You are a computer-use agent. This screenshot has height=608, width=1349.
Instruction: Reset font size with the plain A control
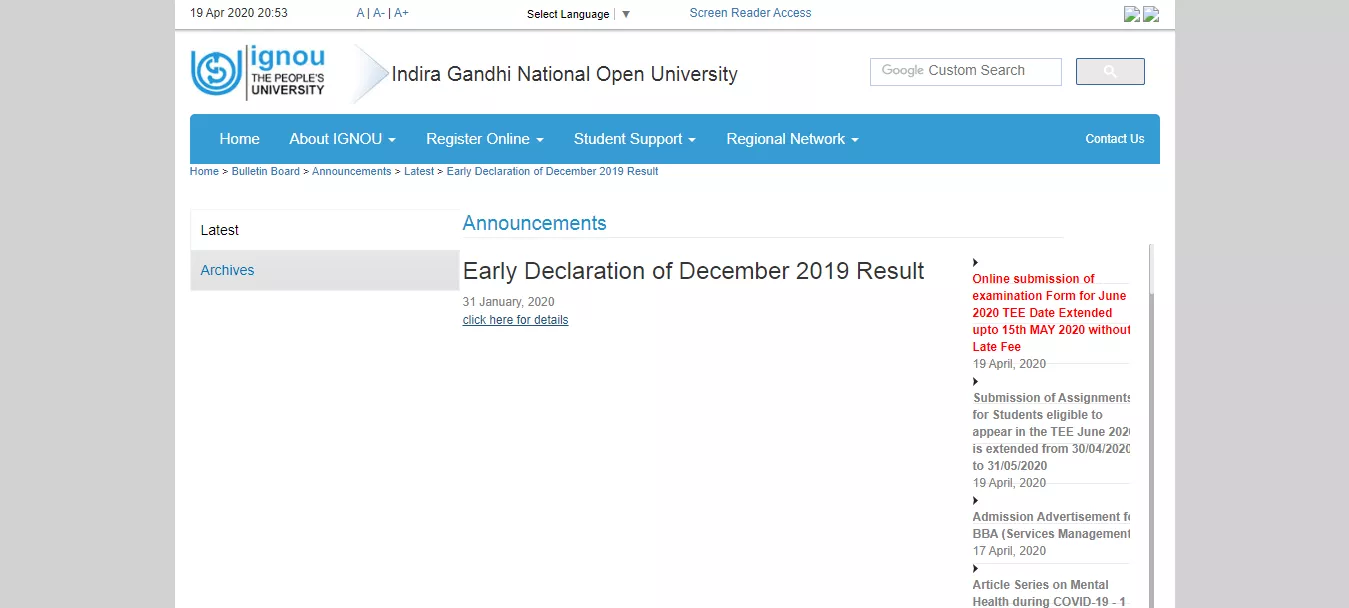(361, 13)
